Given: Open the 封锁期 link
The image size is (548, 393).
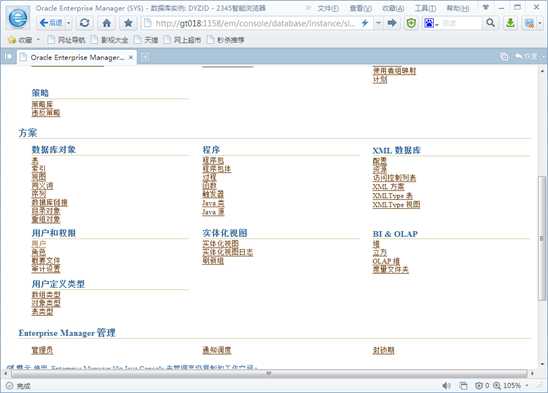Looking at the screenshot, I should pyautogui.click(x=383, y=350).
